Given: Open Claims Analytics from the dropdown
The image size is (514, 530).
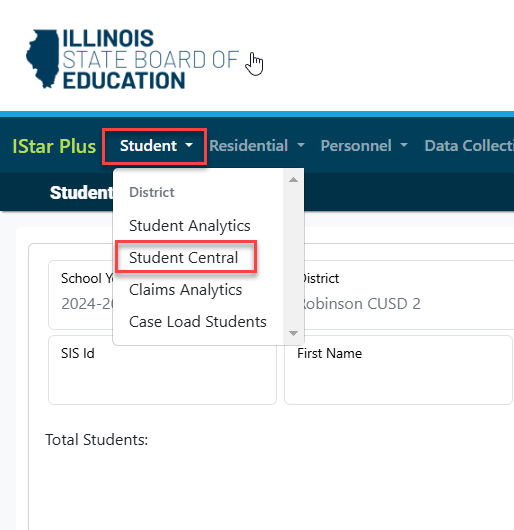Looking at the screenshot, I should tap(186, 290).
